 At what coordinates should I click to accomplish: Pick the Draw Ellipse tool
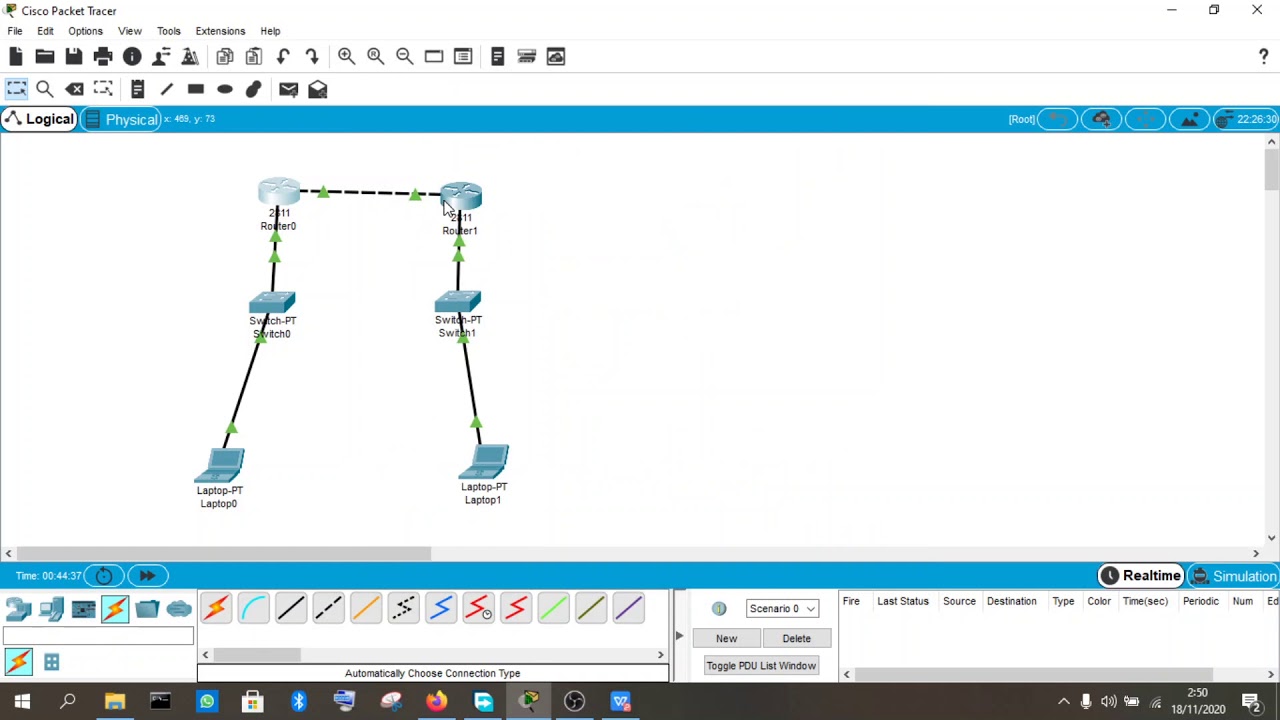[x=225, y=90]
